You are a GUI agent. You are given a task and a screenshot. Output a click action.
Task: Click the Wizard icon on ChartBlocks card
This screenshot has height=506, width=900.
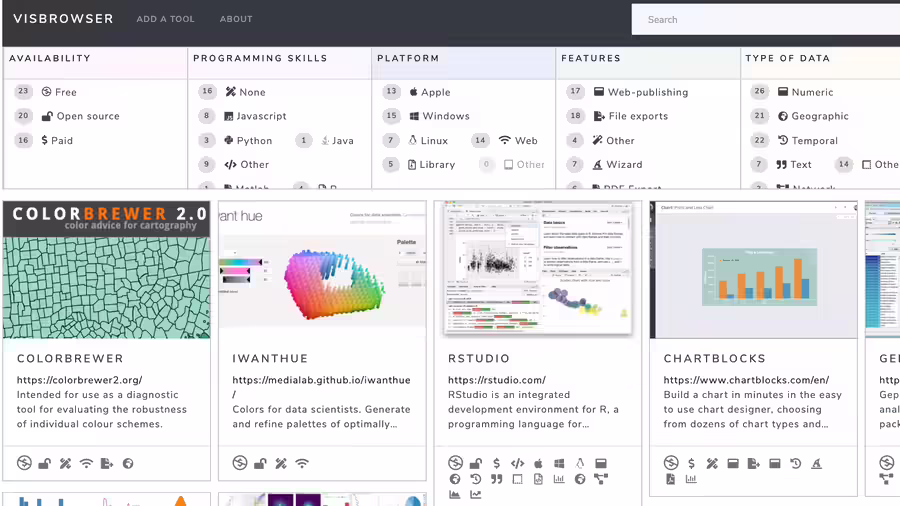[816, 464]
